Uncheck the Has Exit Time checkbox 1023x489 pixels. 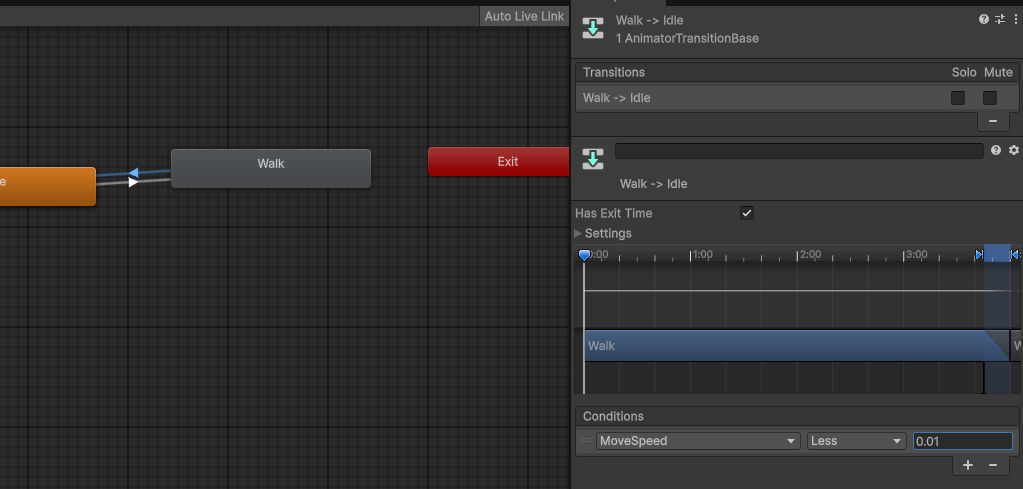(x=746, y=213)
